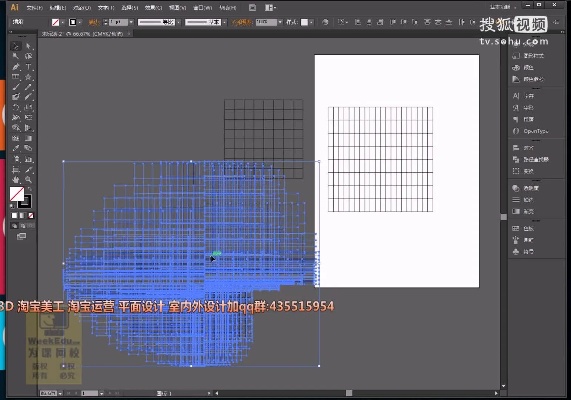Open the Window (W) menu

(x=203, y=8)
